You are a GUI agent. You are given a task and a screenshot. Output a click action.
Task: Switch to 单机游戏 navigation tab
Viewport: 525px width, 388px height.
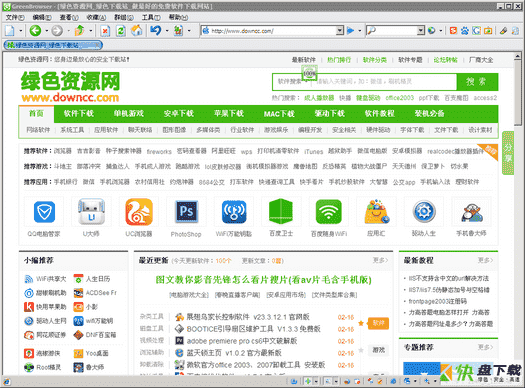pyautogui.click(x=129, y=113)
